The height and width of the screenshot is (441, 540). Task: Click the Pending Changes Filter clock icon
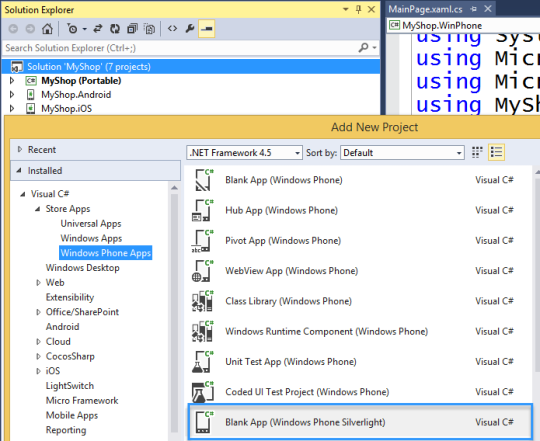pyautogui.click(x=72, y=29)
